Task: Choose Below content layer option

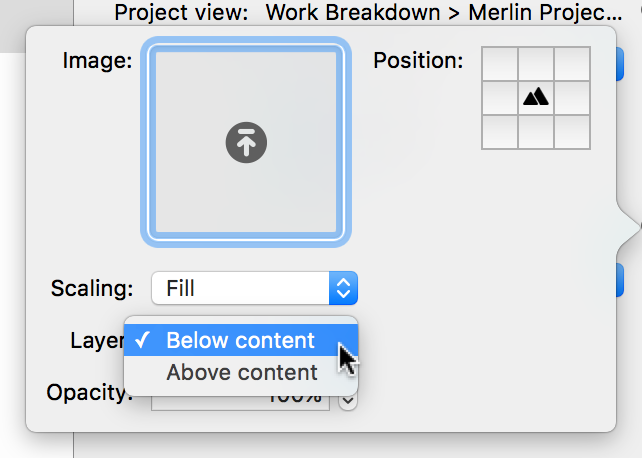Action: [241, 340]
